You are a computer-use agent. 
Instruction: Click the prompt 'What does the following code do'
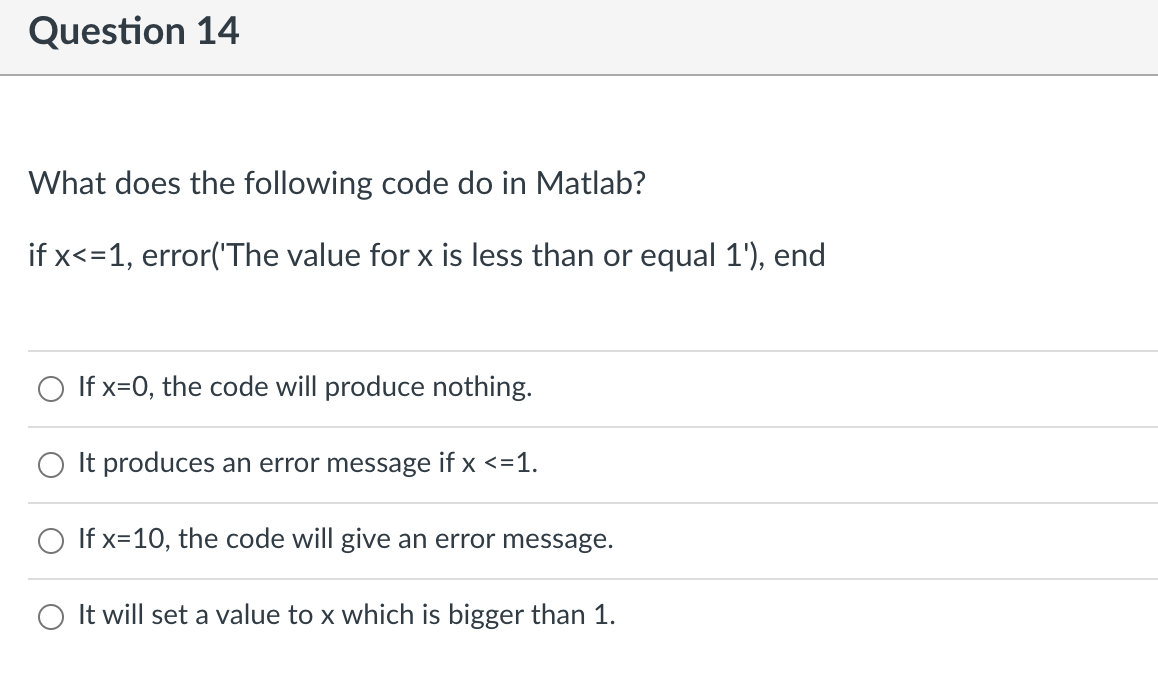pos(261,183)
